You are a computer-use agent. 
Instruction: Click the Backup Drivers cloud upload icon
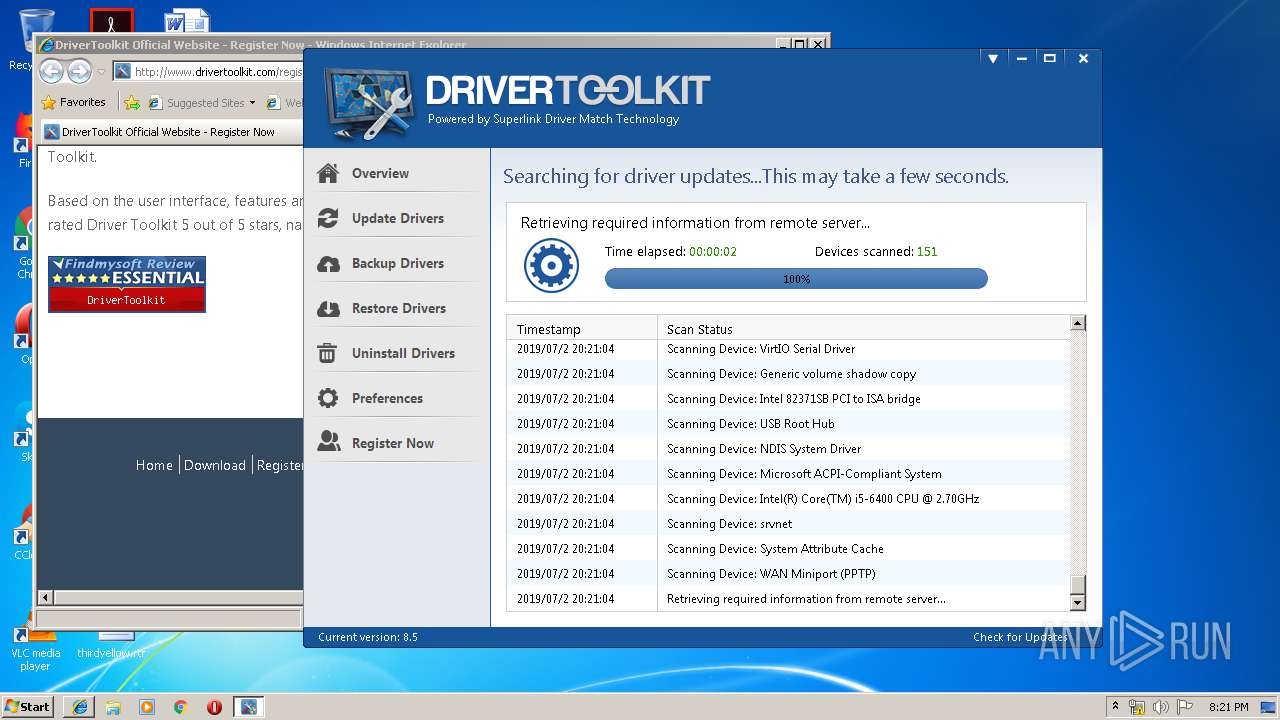pyautogui.click(x=328, y=263)
